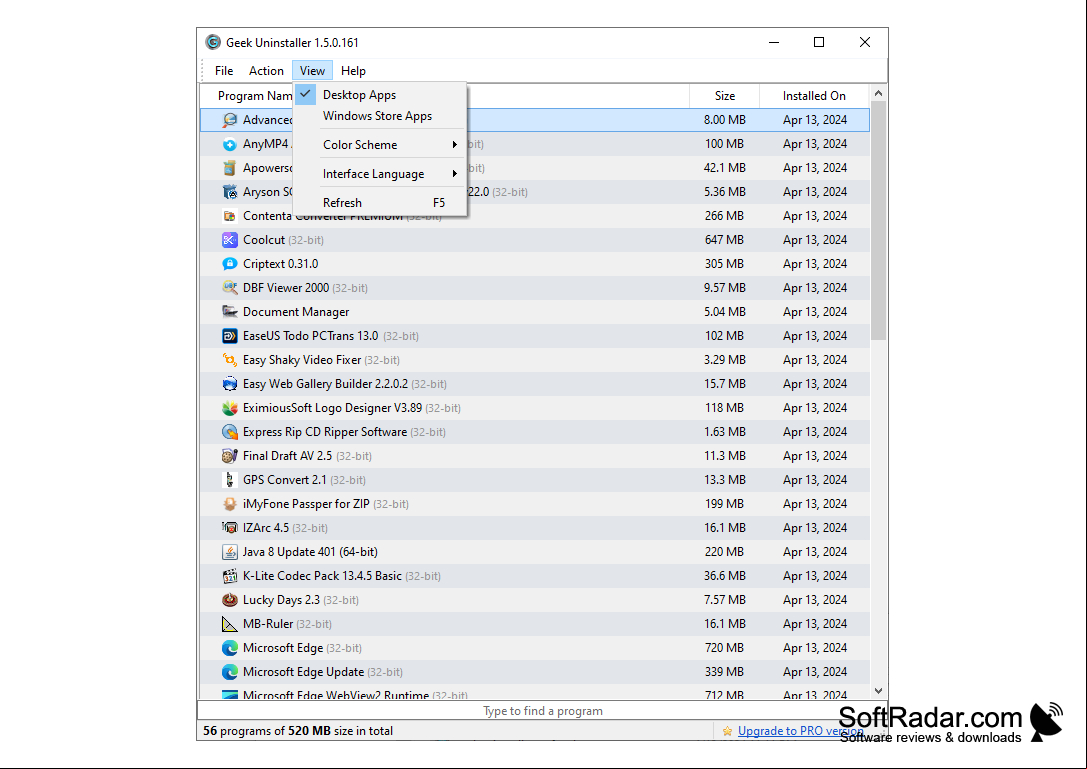Image resolution: width=1087 pixels, height=769 pixels.
Task: Click the Microsoft Edge Update icon
Action: pos(229,672)
